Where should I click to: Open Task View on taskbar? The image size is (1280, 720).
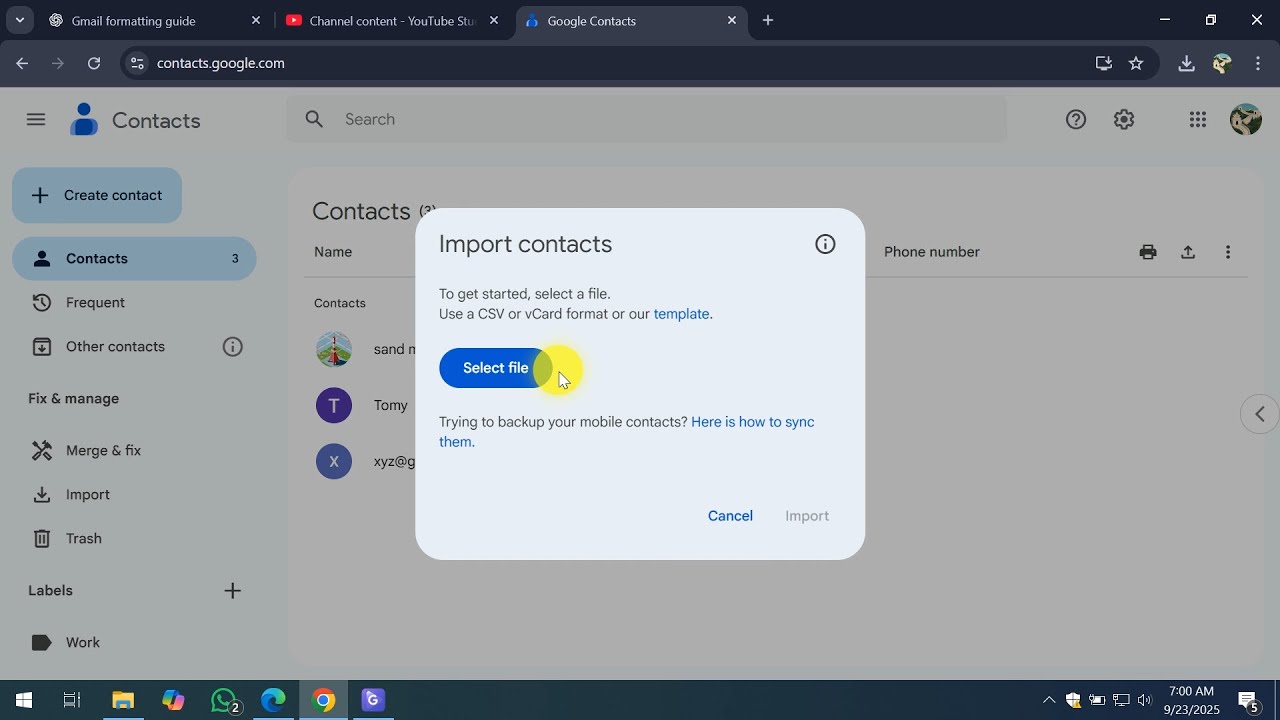[72, 700]
